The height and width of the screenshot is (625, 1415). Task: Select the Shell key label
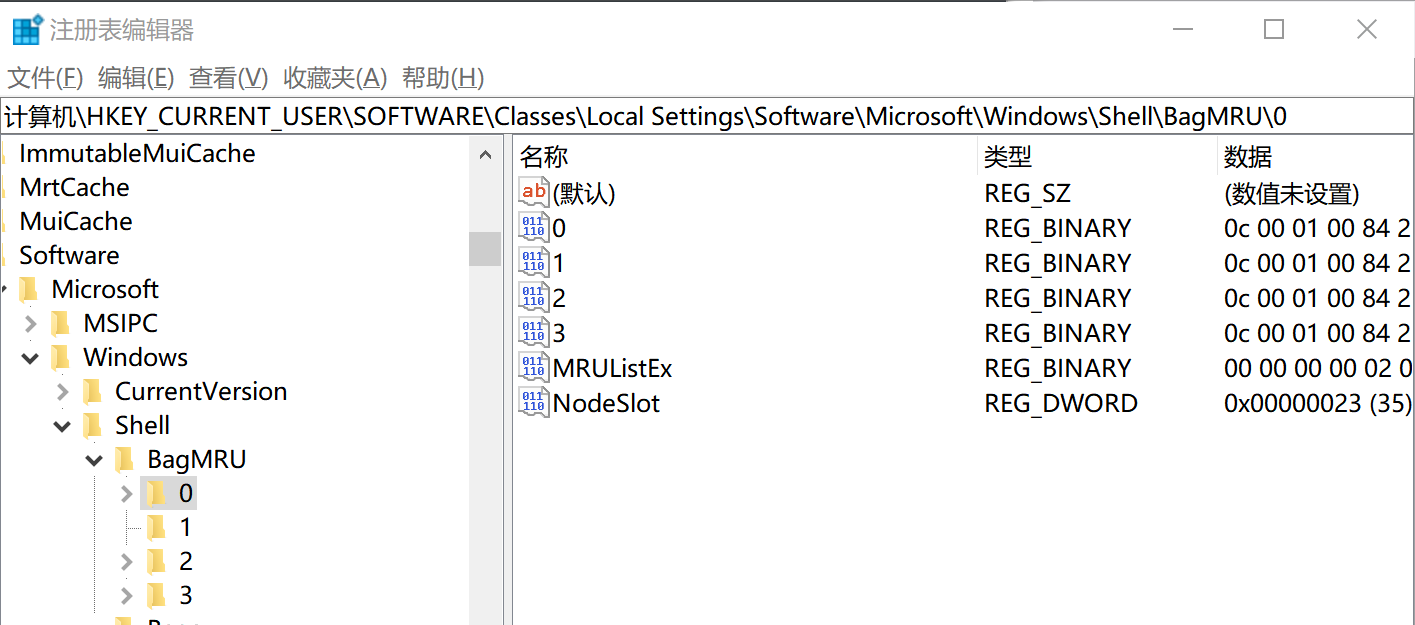pos(142,425)
